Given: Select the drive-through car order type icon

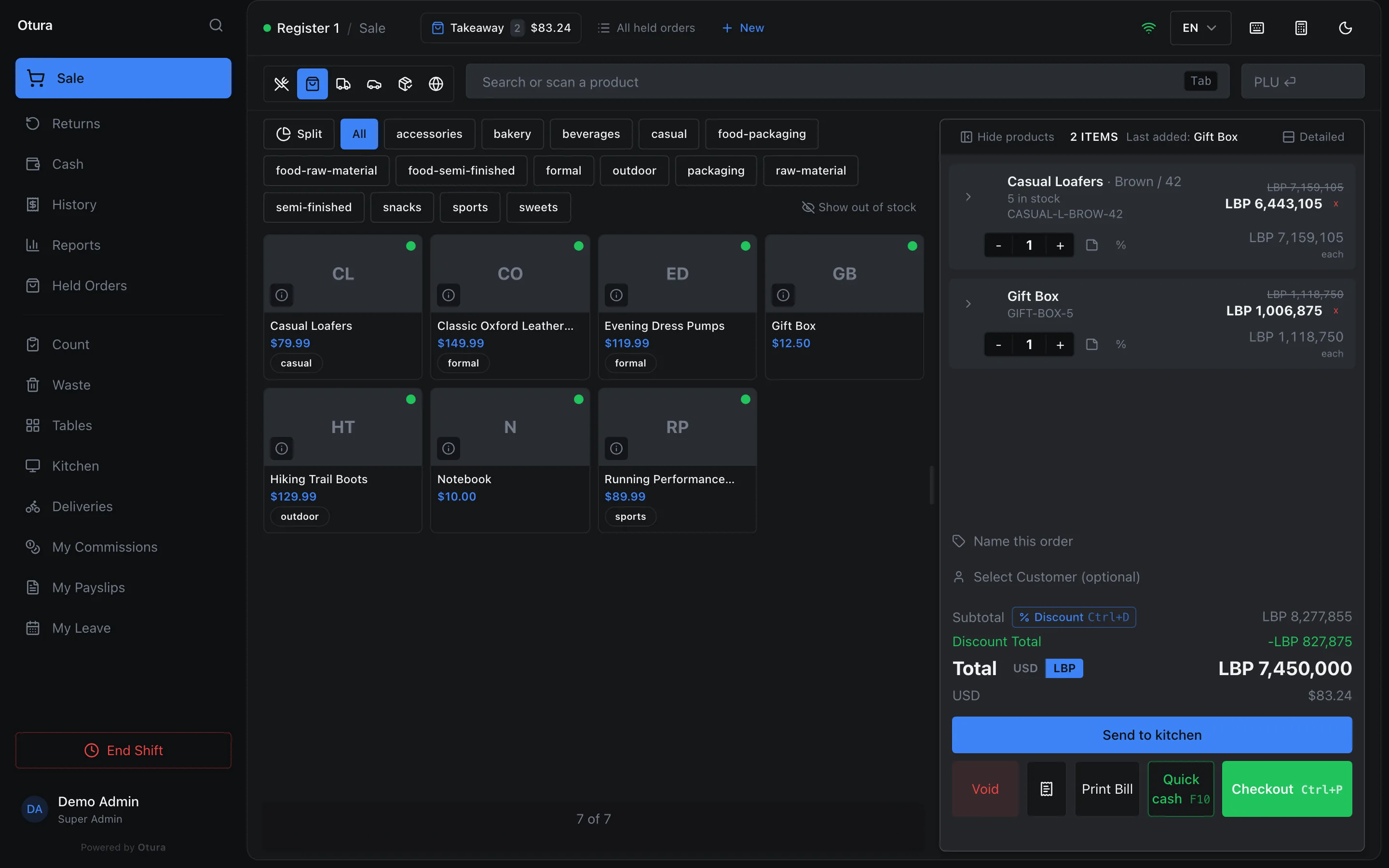Looking at the screenshot, I should [374, 84].
